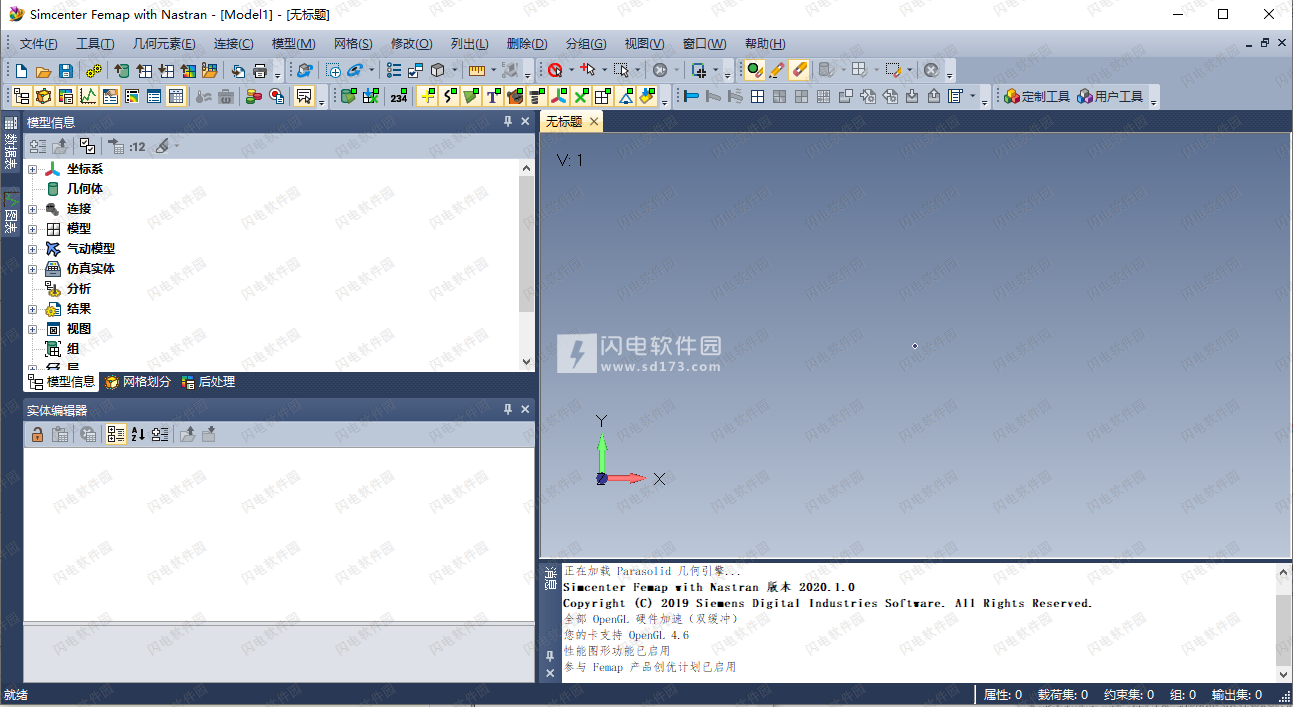Toggle the categorized view in the entity editor
This screenshot has width=1293, height=707.
[x=116, y=434]
